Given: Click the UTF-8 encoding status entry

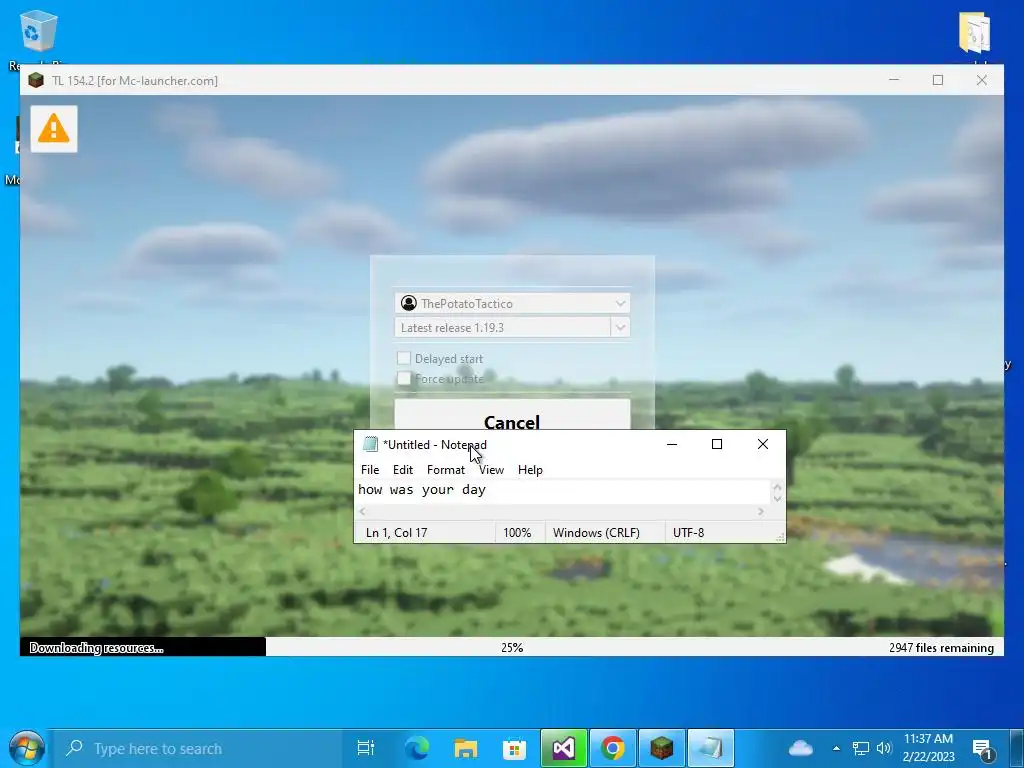Looking at the screenshot, I should click(x=688, y=533).
